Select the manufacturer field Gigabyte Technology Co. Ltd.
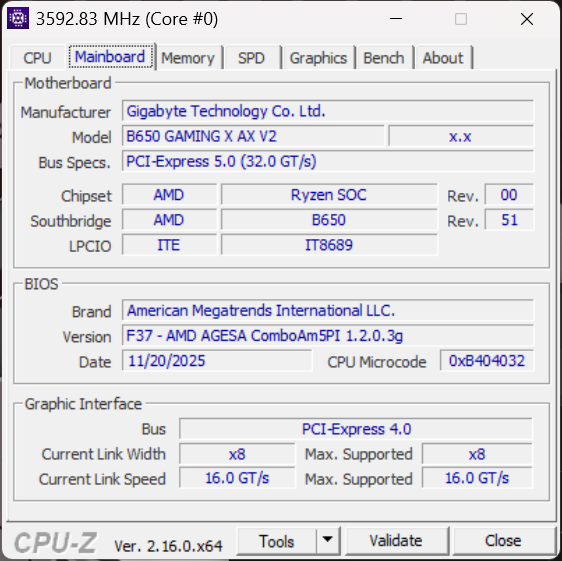The width and height of the screenshot is (562, 561). pyautogui.click(x=328, y=111)
